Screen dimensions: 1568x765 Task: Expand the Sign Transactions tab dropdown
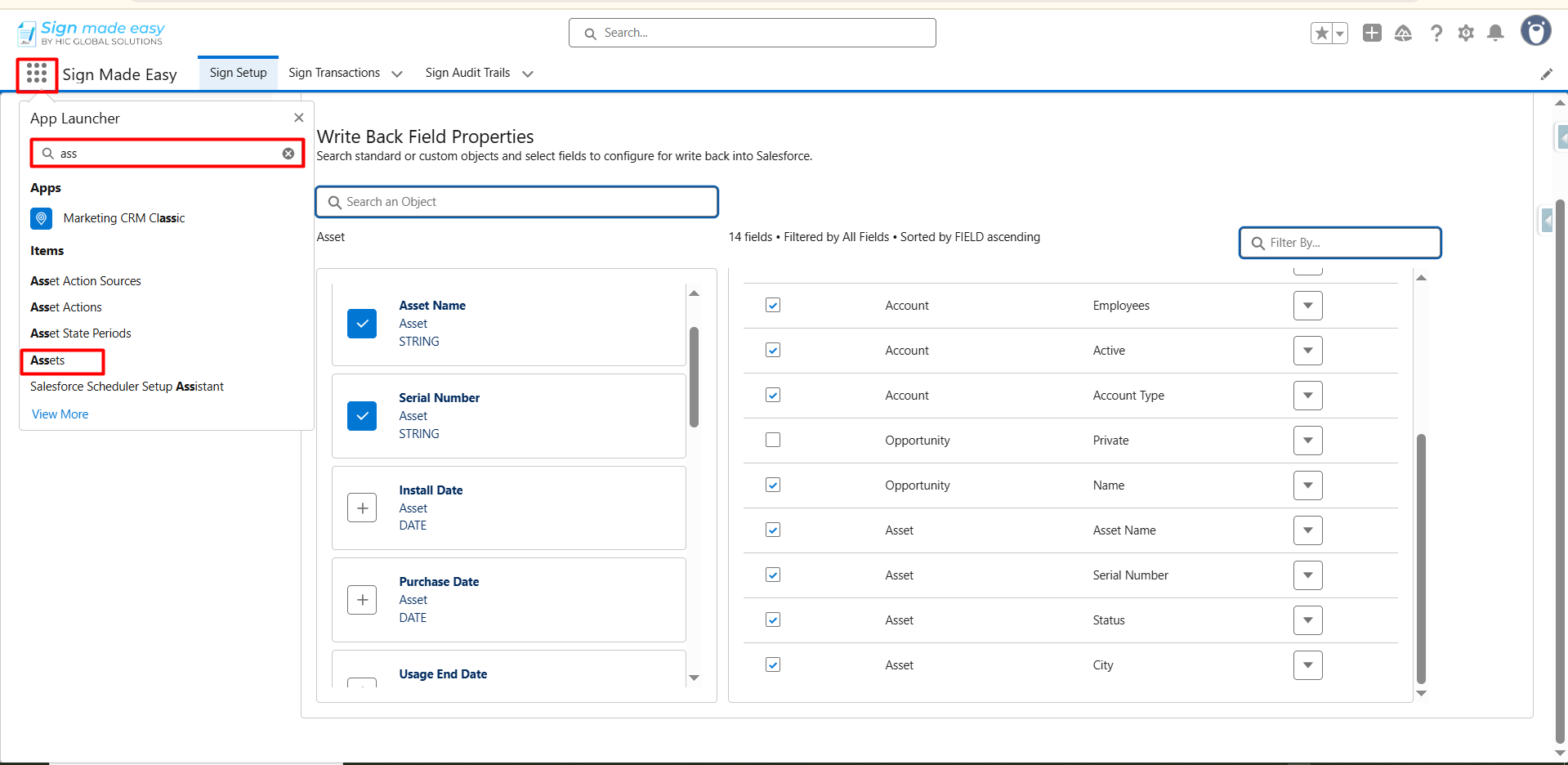coord(397,74)
